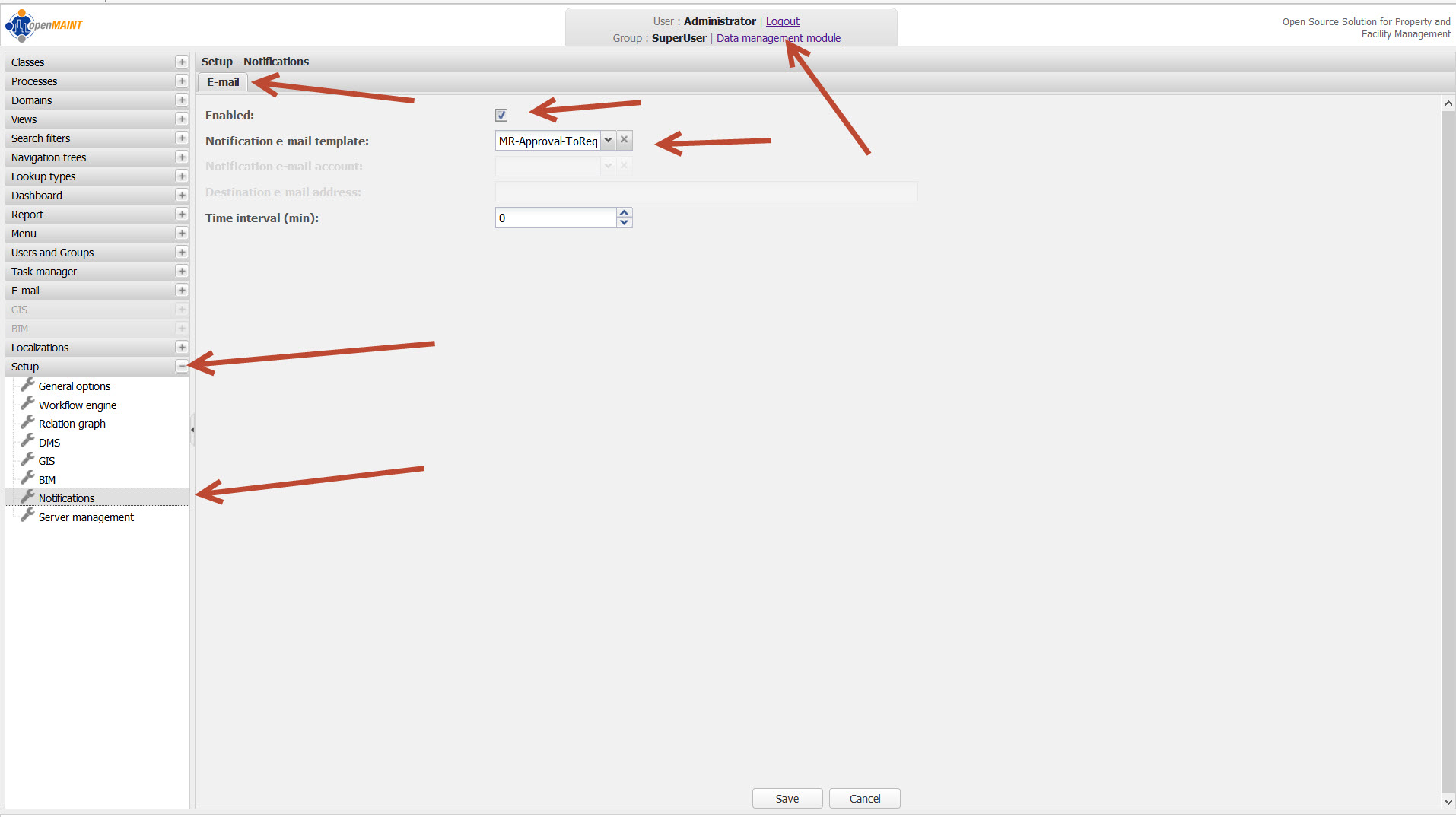Image resolution: width=1456 pixels, height=817 pixels.
Task: Open Notifications in the Setup tree
Action: 67,498
